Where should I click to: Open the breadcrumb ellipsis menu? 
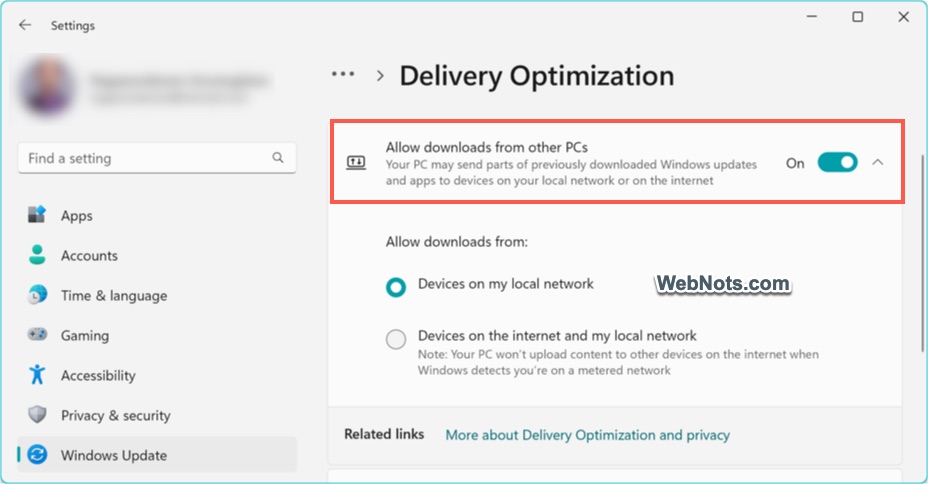(343, 74)
